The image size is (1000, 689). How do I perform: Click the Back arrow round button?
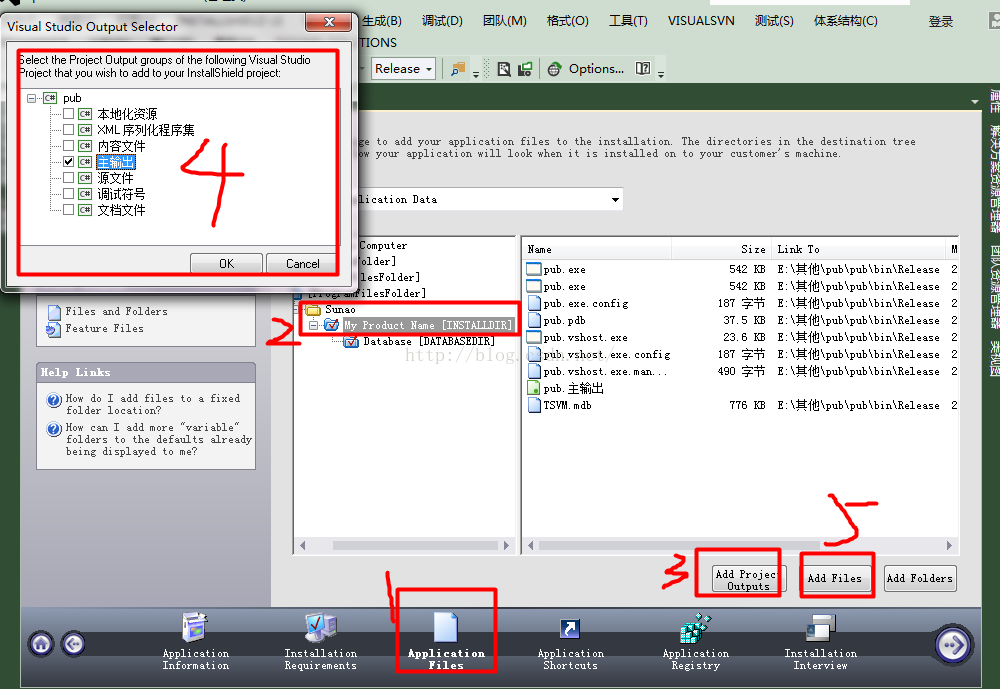73,644
